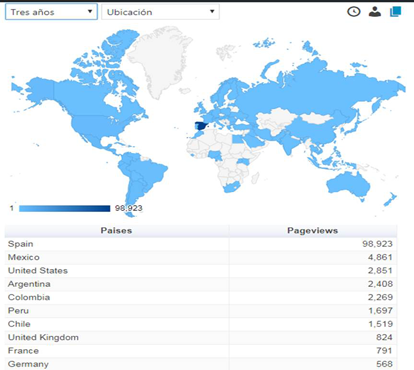This screenshot has width=414, height=370.
Task: Select the Spain table row
Action: tap(201, 244)
